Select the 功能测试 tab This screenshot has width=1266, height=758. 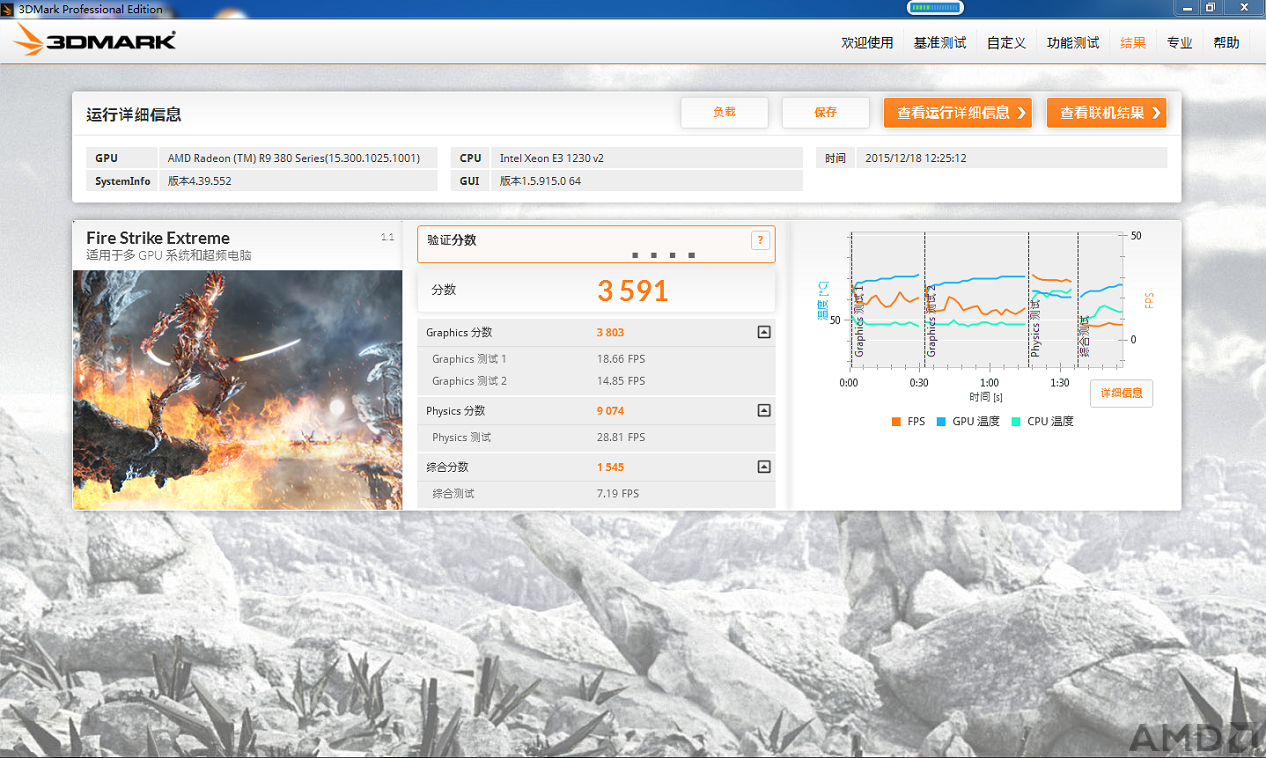coord(1073,43)
